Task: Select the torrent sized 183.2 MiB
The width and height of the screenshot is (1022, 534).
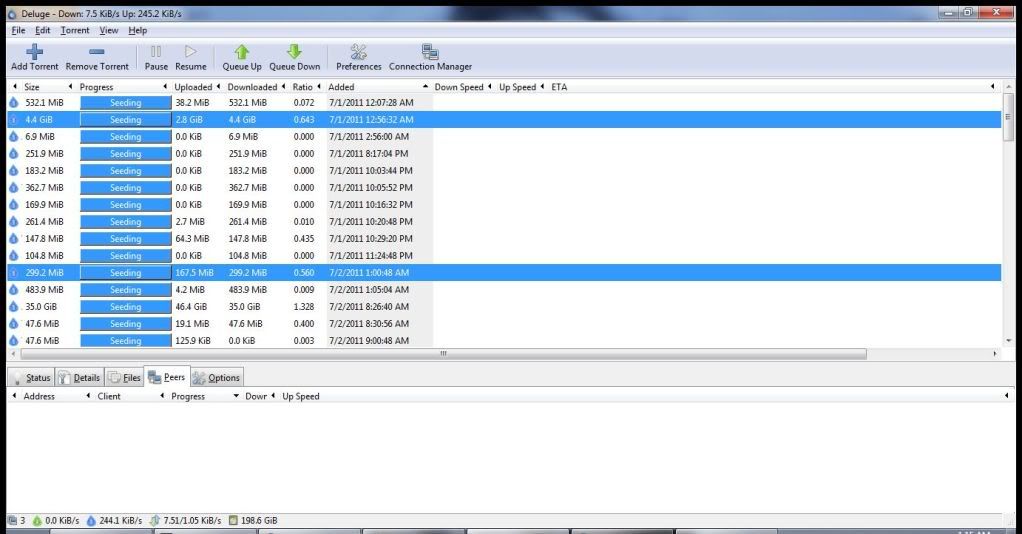Action: coord(504,171)
